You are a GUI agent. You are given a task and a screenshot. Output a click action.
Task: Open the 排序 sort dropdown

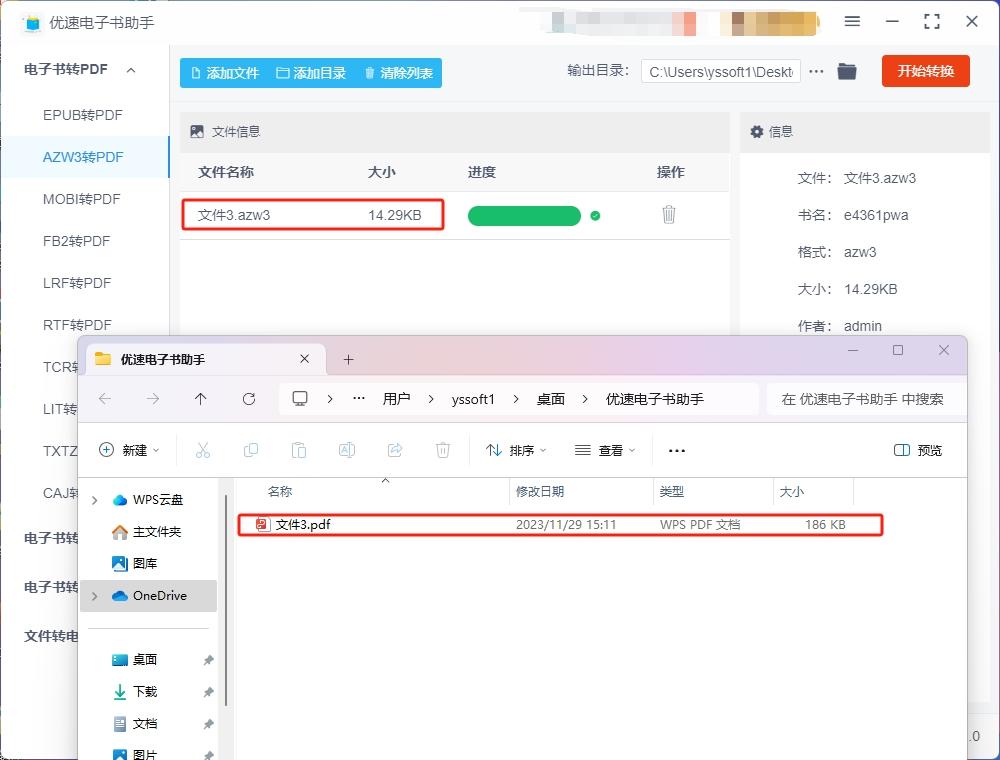pos(515,450)
